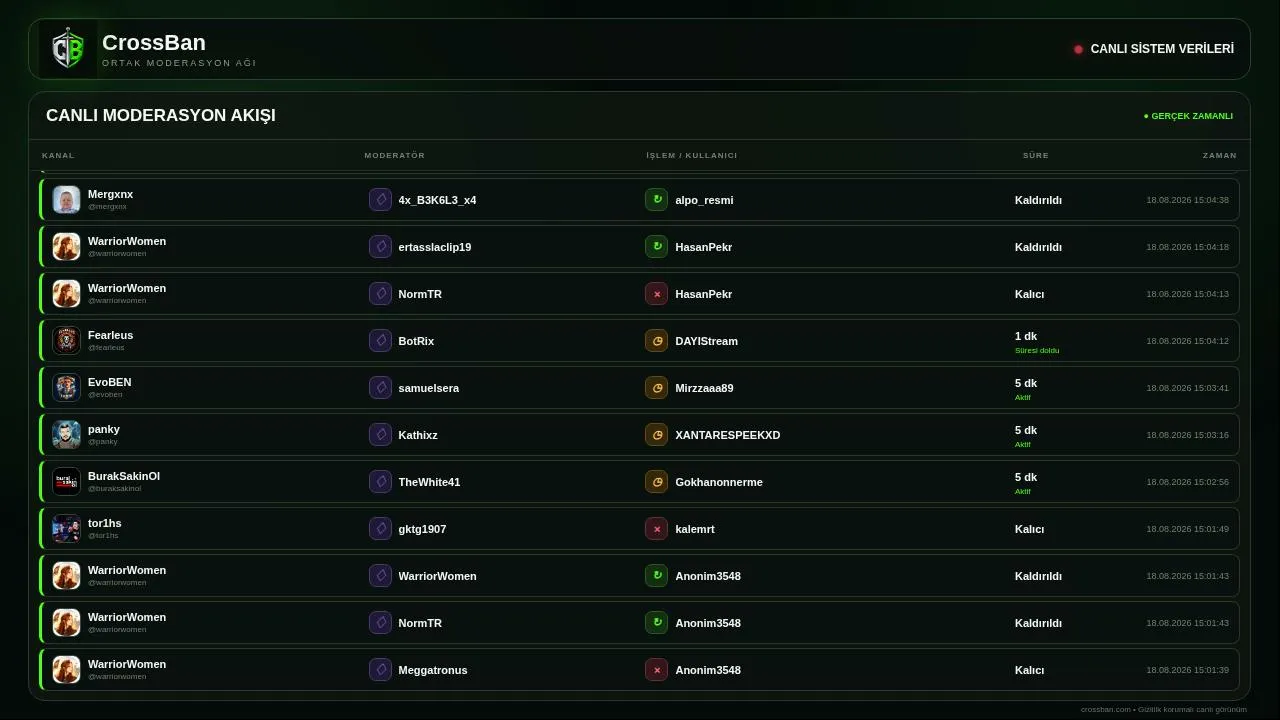Click the CrossBan shield logo
The height and width of the screenshot is (720, 1280).
(68, 49)
